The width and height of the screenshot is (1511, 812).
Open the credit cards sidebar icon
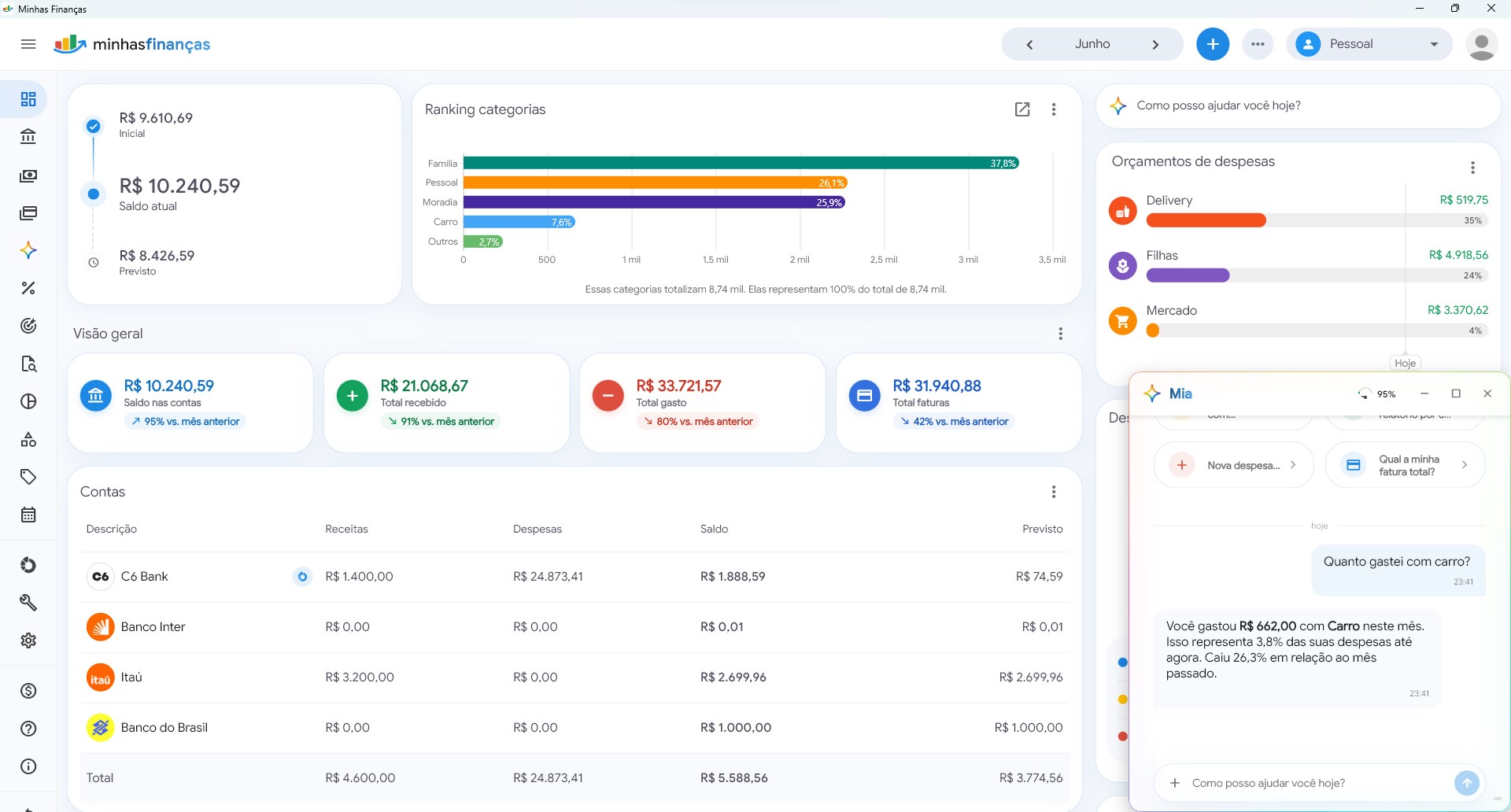coord(28,213)
